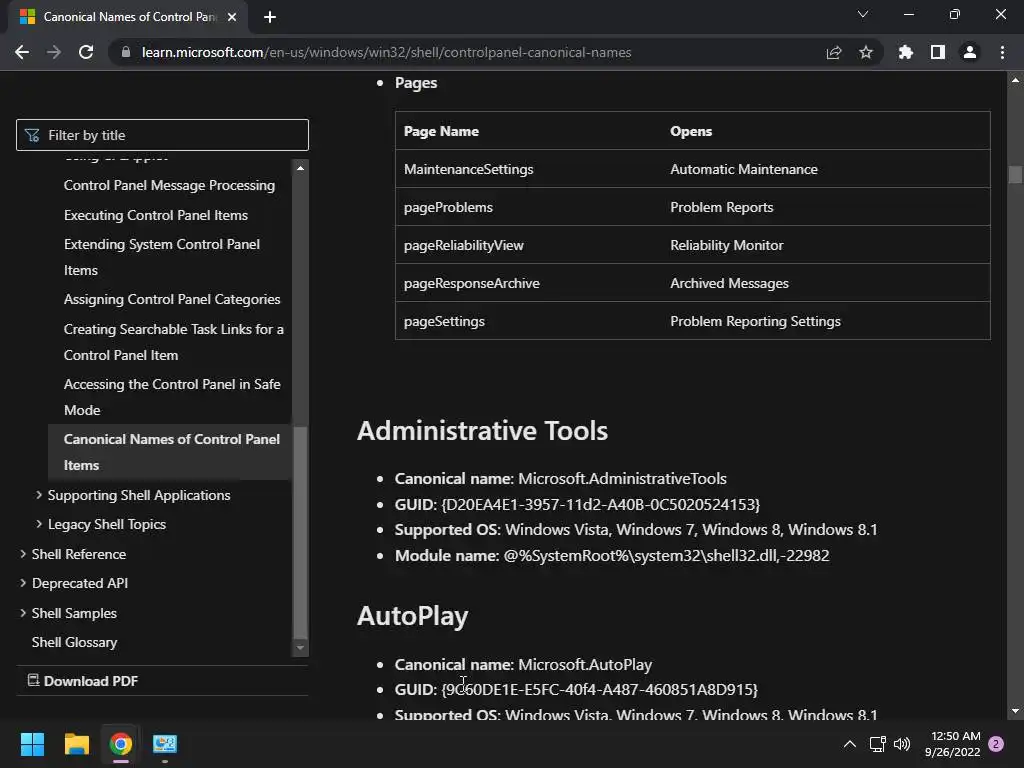This screenshot has width=1024, height=768.
Task: Open Extending System Control Panel Items
Action: 161,257
